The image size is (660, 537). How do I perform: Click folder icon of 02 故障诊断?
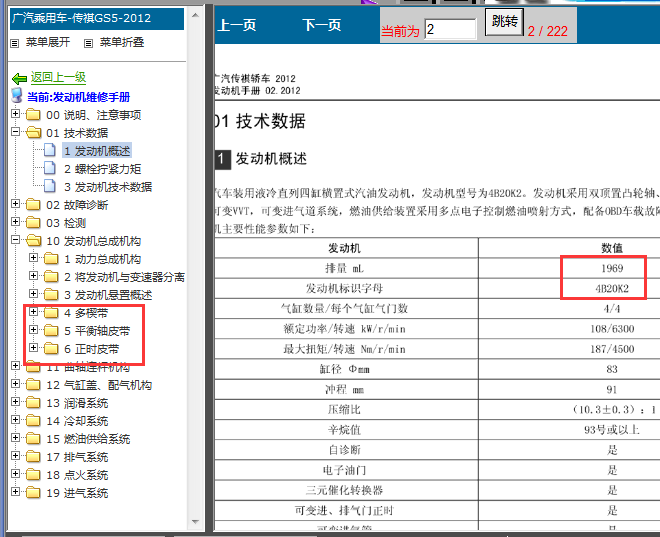pyautogui.click(x=33, y=205)
